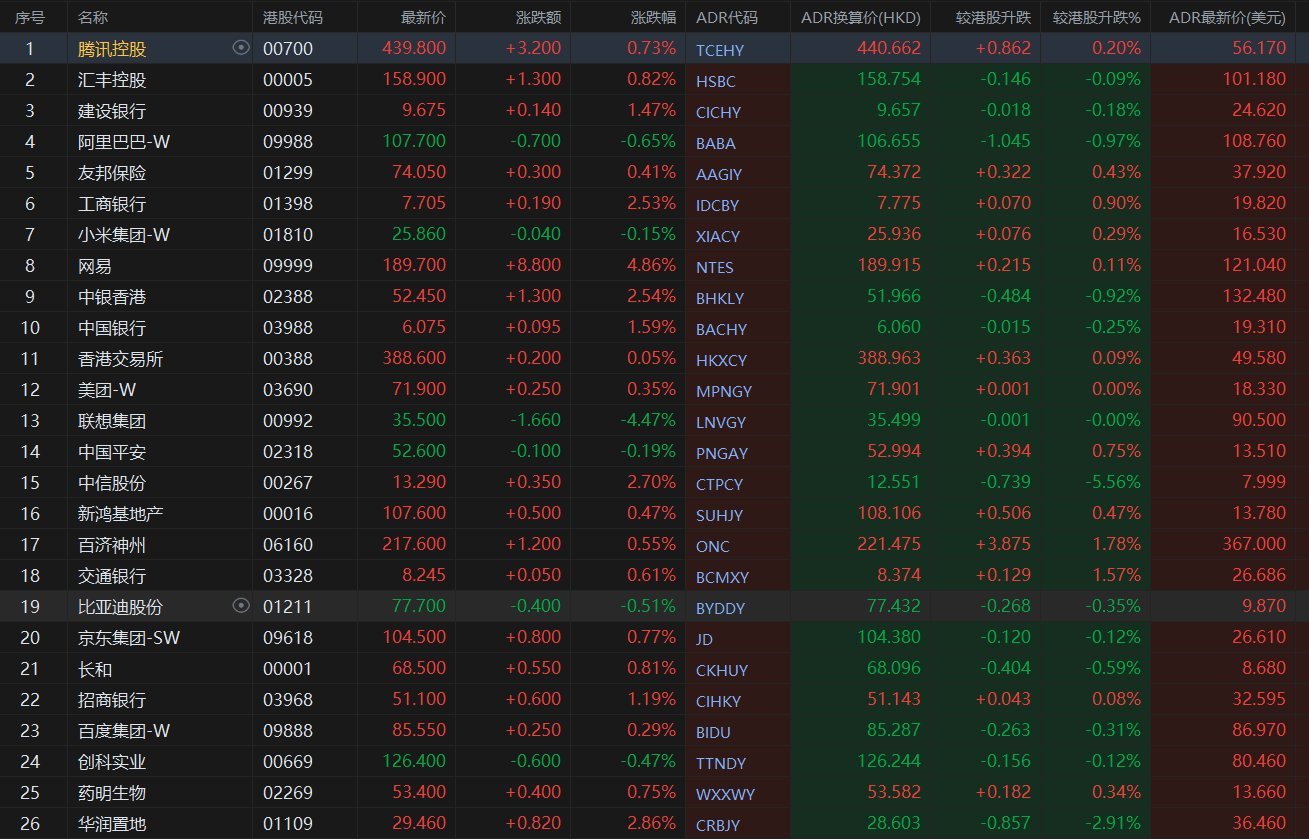
Task: Select the 中国平安 stock name
Action: 112,451
